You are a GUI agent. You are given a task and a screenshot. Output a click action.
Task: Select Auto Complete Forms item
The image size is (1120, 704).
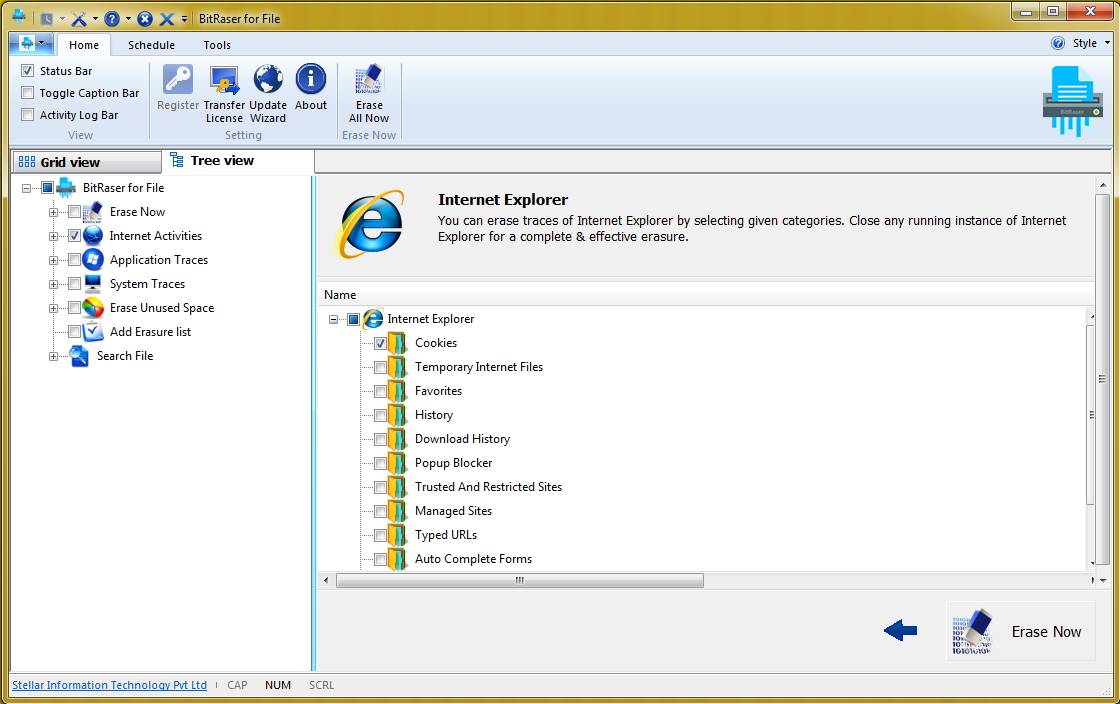[474, 559]
